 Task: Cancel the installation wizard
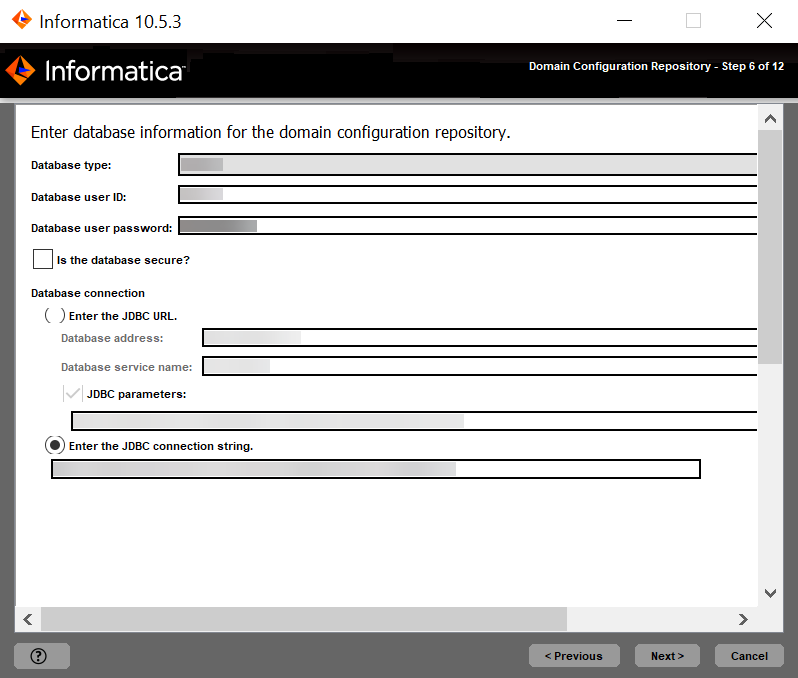(x=749, y=656)
